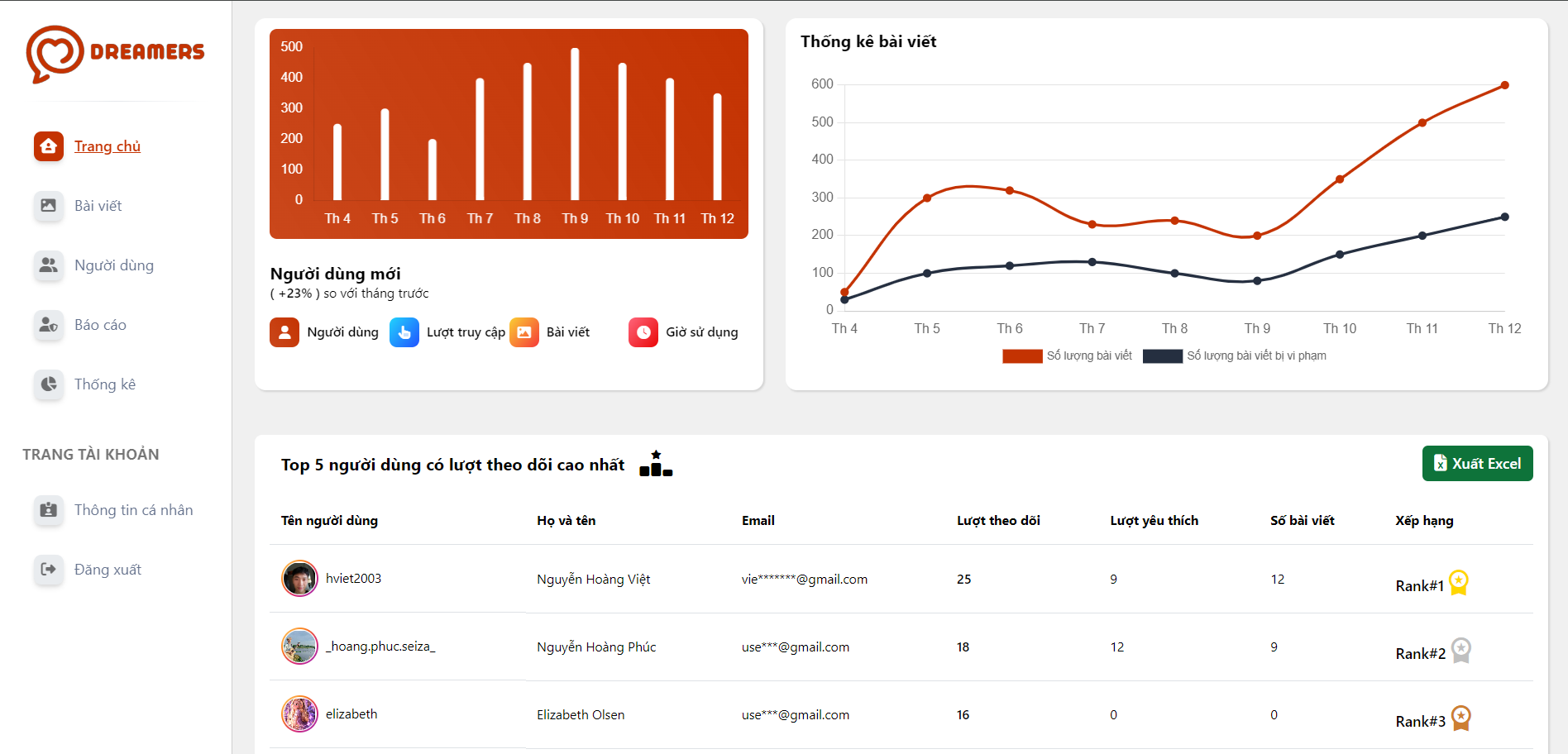The height and width of the screenshot is (754, 1568).
Task: Open the Thống kê menu item
Action: 105,384
